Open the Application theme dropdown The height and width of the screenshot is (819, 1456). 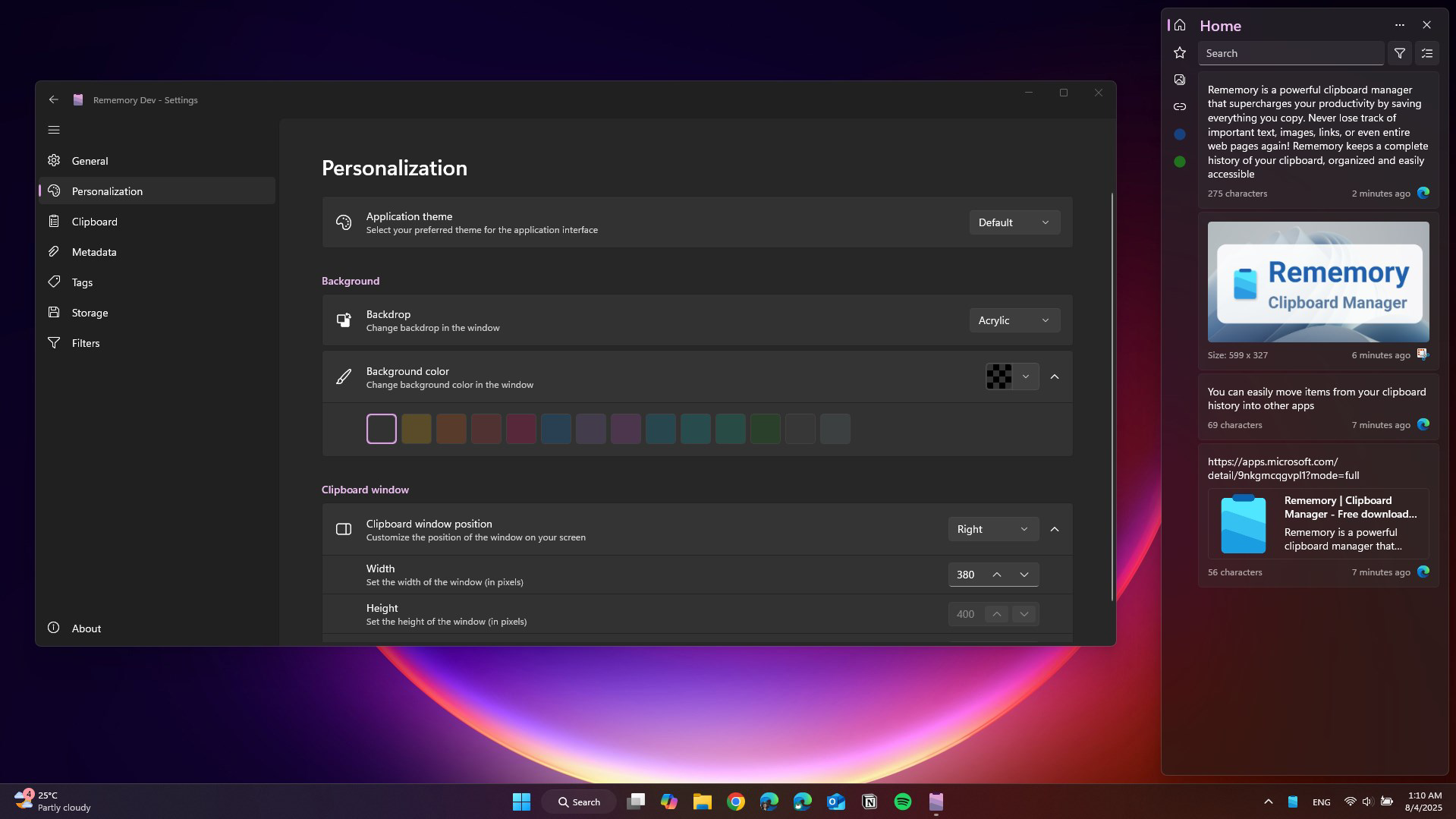tap(1014, 222)
